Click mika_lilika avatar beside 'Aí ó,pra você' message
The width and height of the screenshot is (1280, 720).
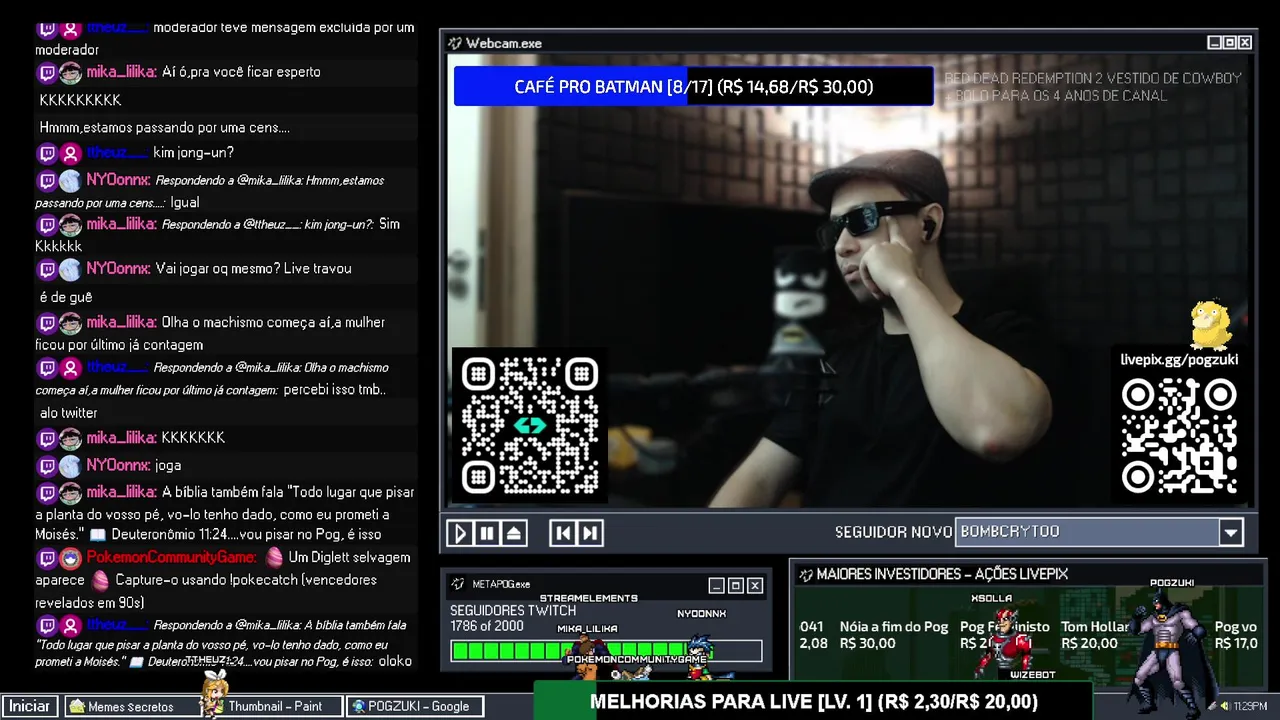tap(70, 72)
